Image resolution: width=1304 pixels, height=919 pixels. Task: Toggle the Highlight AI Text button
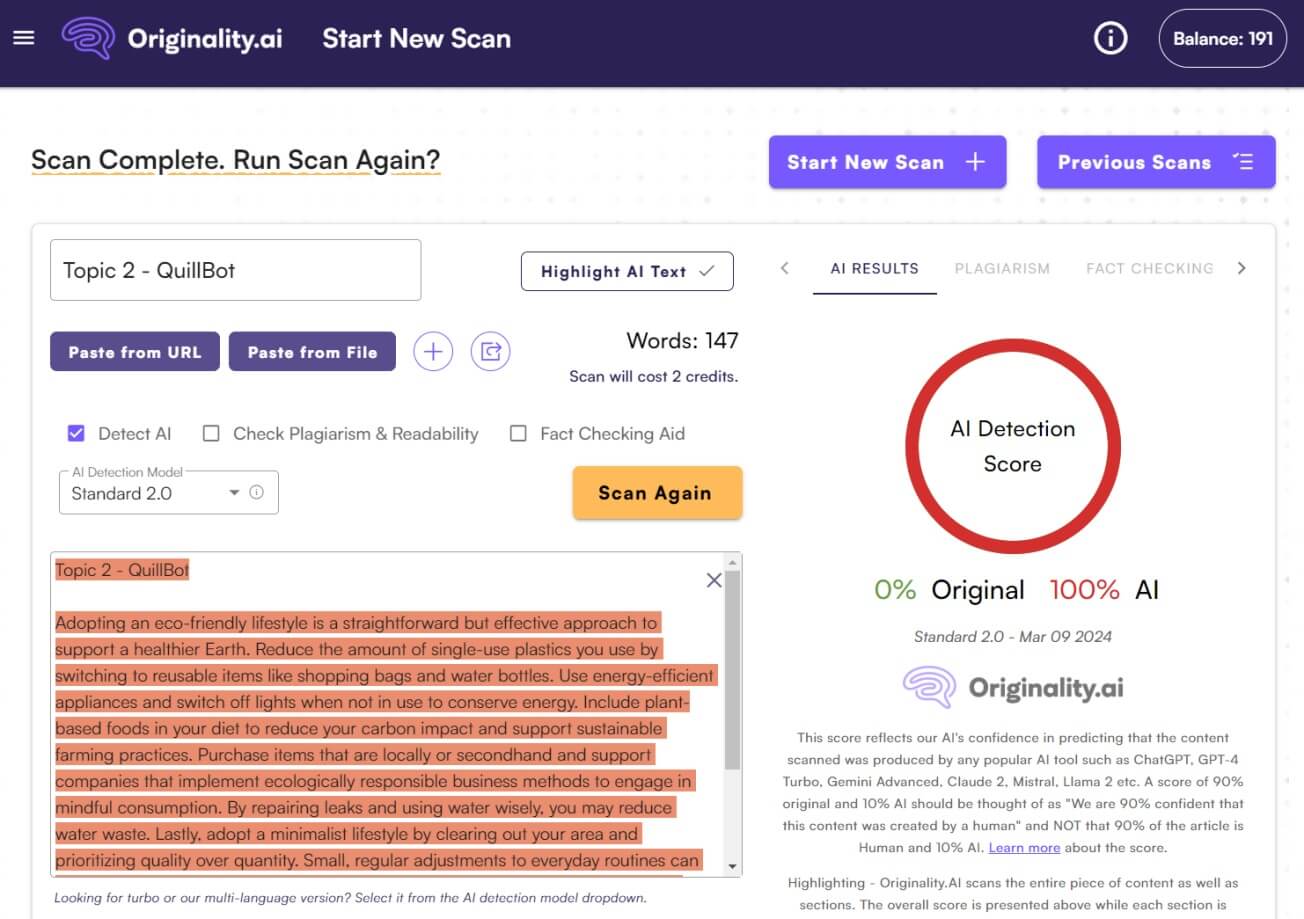click(x=627, y=271)
